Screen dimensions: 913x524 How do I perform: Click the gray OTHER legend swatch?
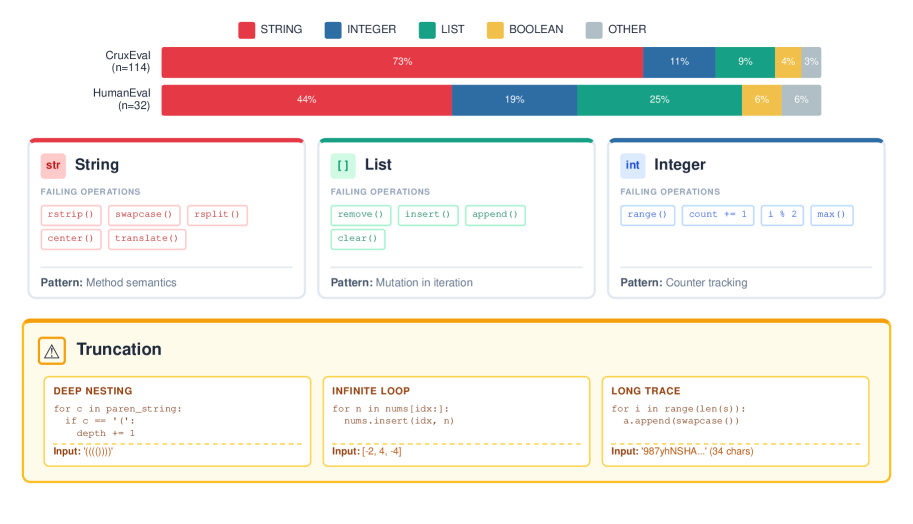coord(594,30)
